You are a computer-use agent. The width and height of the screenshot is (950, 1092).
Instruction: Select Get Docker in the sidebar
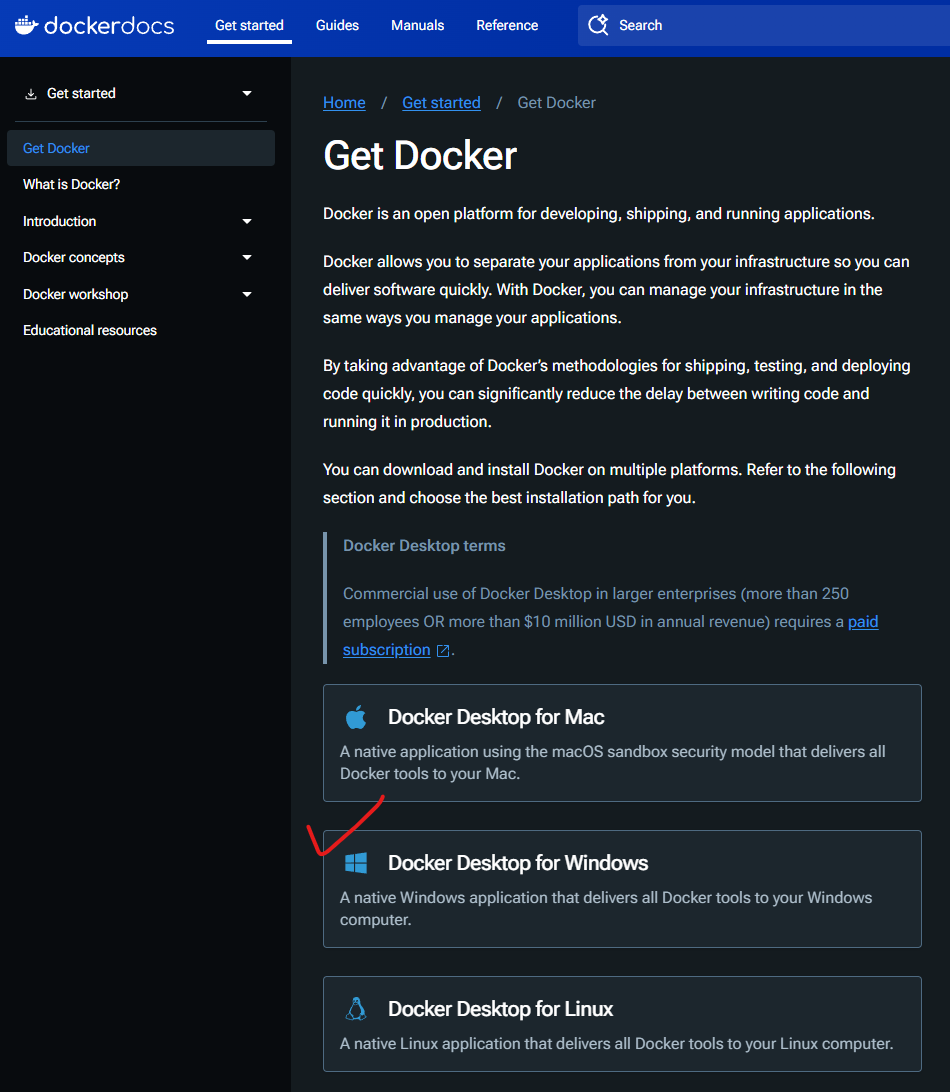tap(141, 148)
